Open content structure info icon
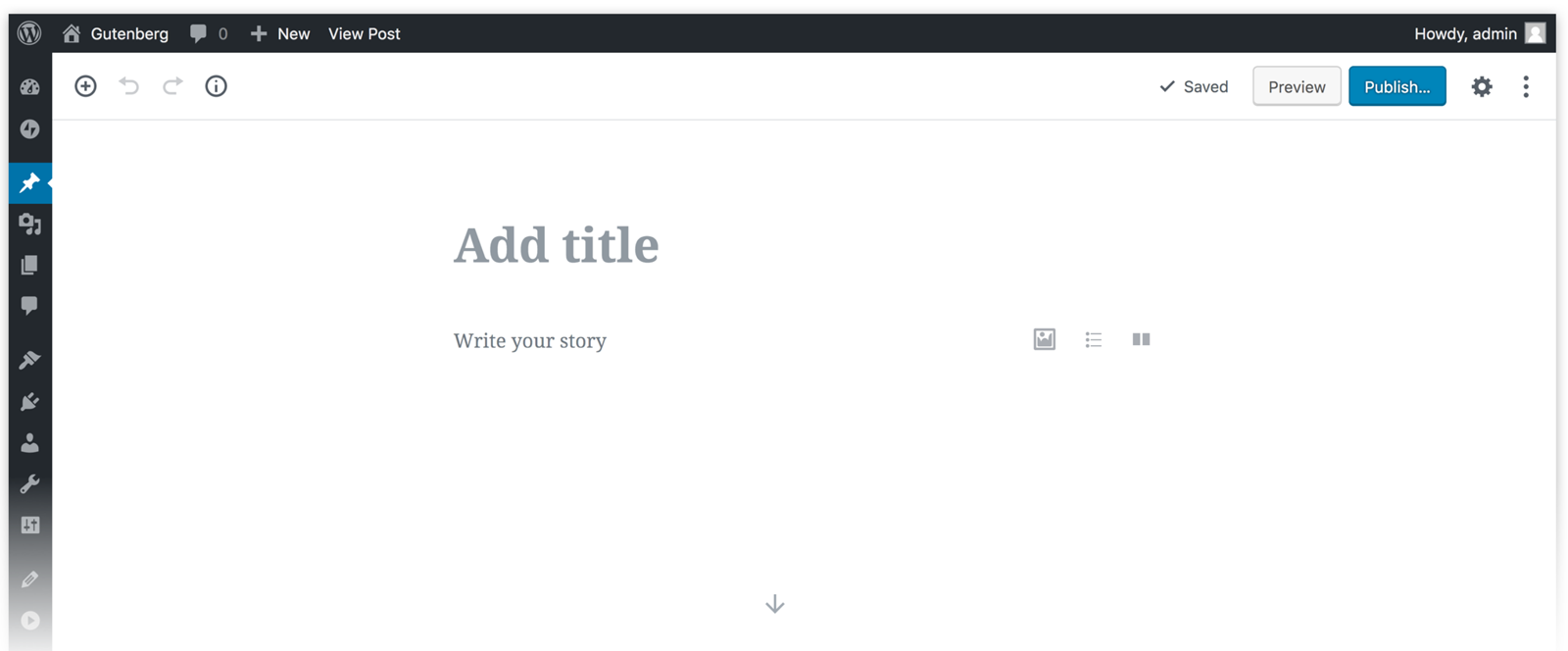This screenshot has height=651, width=1568. pos(216,86)
